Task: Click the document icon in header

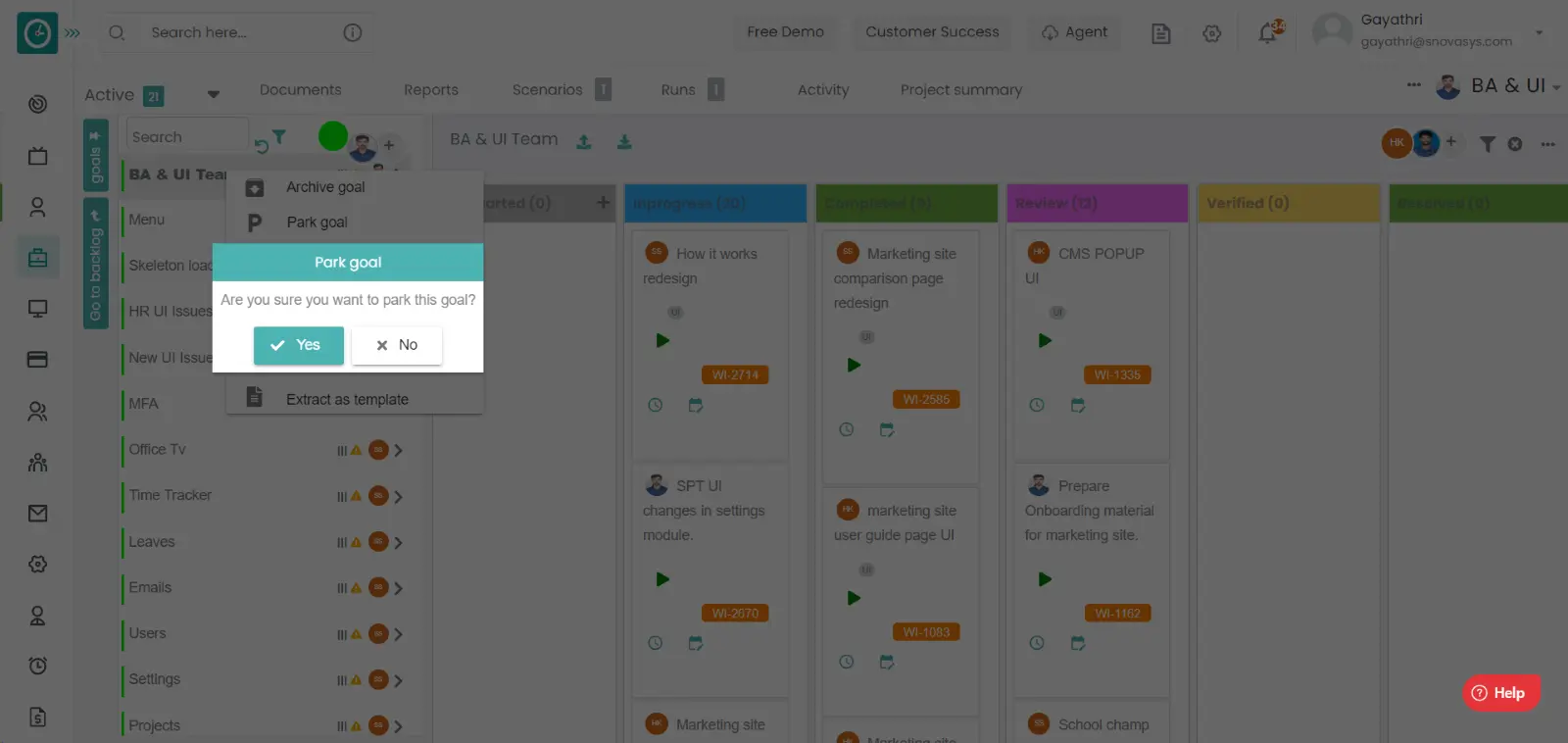Action: coord(1161,33)
